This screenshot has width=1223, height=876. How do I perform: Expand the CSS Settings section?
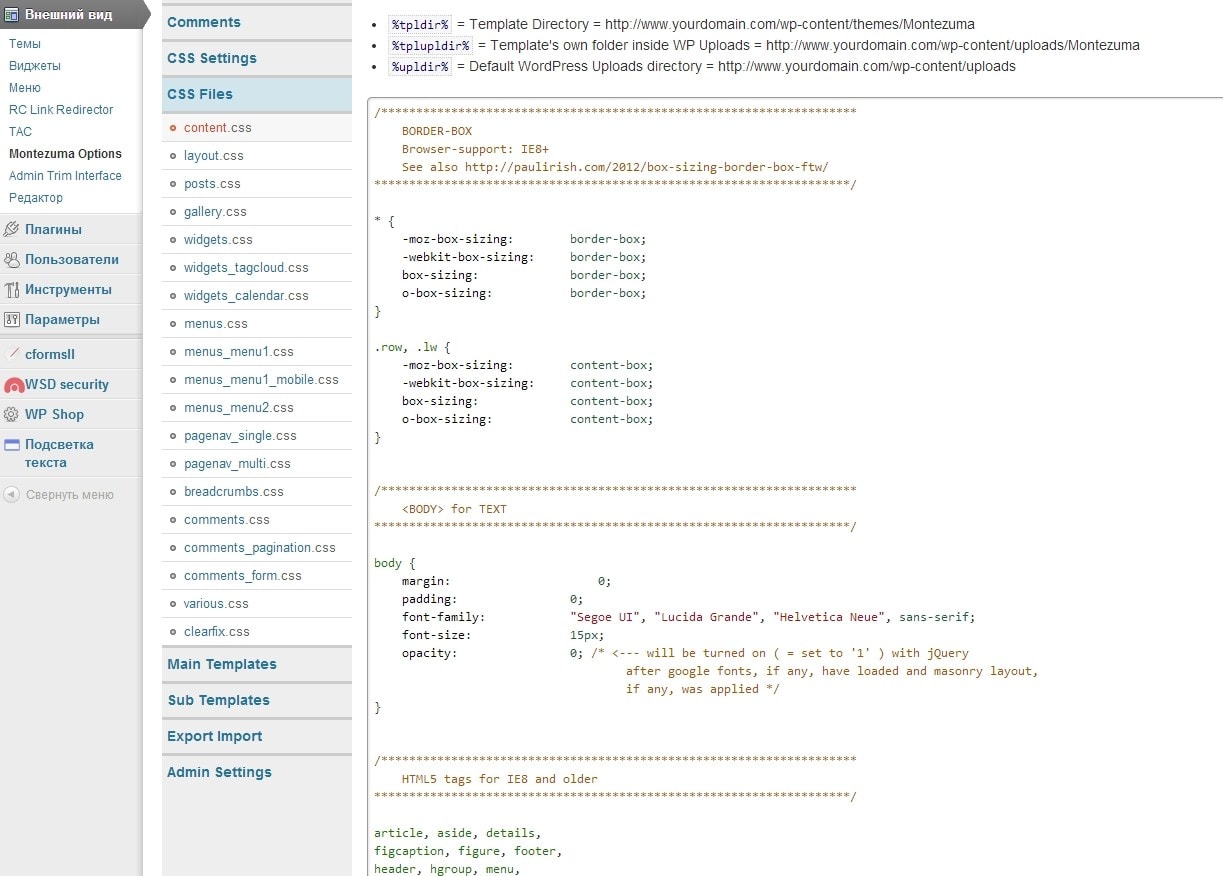click(x=212, y=58)
